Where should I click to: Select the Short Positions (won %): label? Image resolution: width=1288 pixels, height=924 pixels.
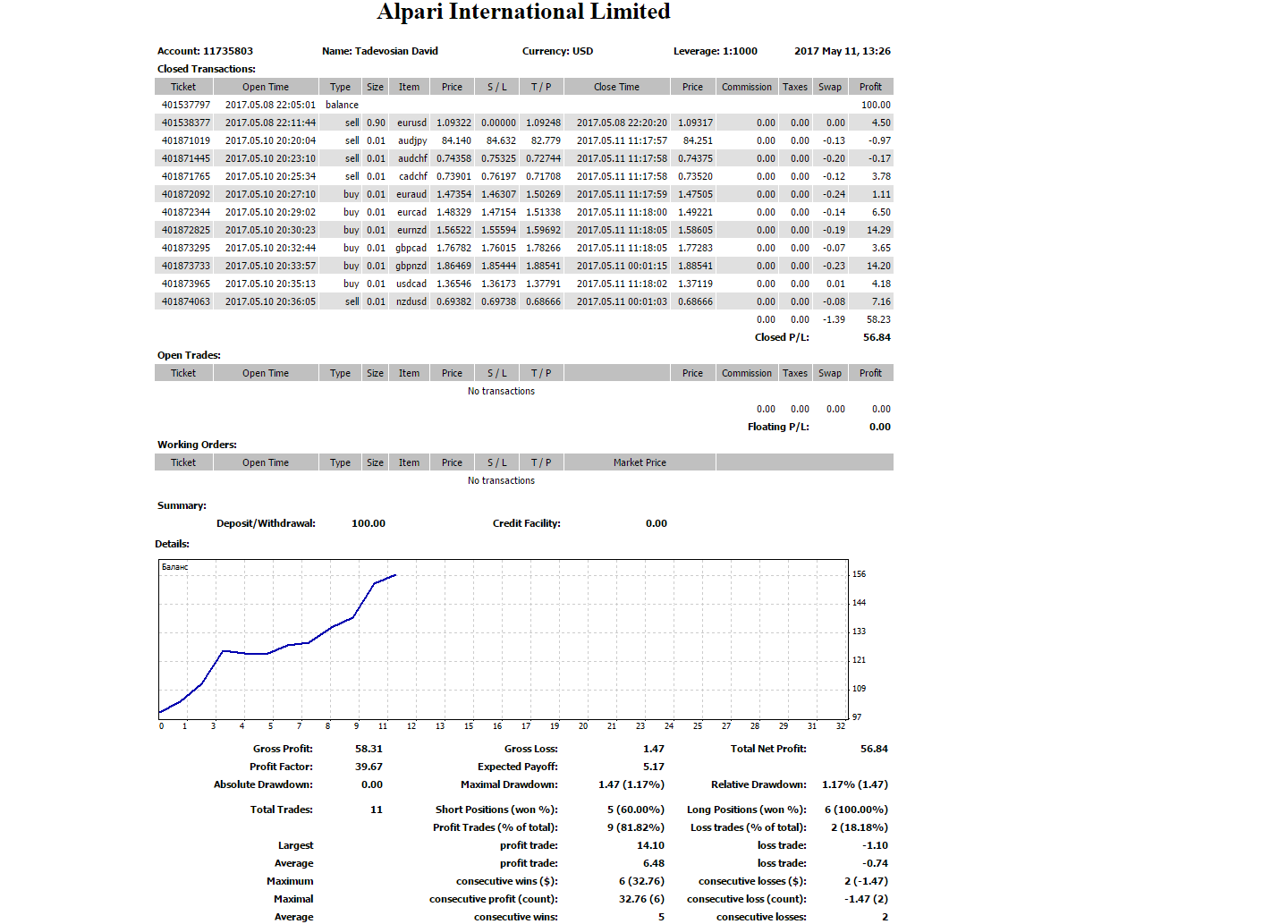point(496,810)
